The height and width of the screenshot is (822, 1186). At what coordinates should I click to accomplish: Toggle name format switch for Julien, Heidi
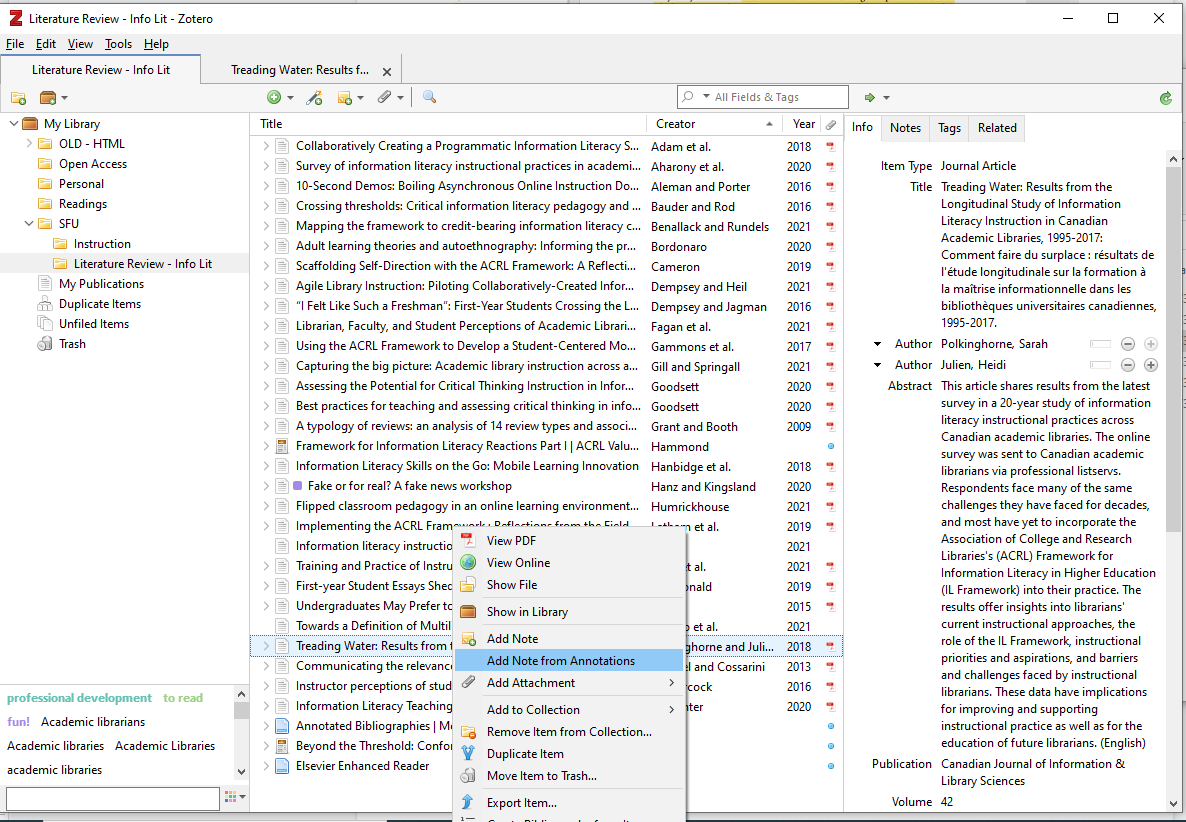(1100, 365)
